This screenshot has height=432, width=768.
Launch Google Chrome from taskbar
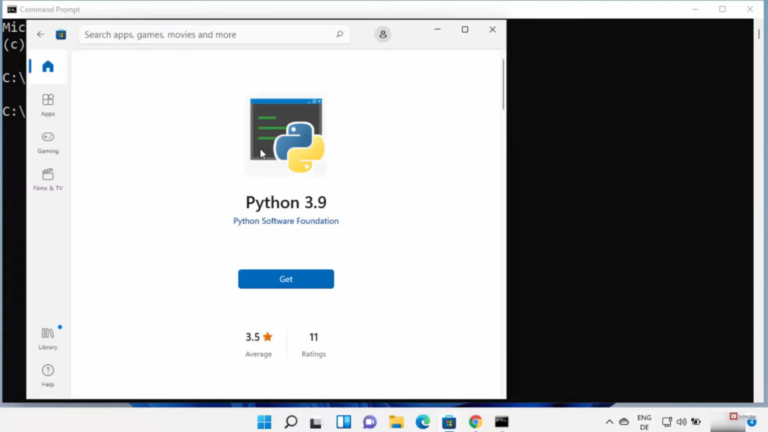coord(475,422)
